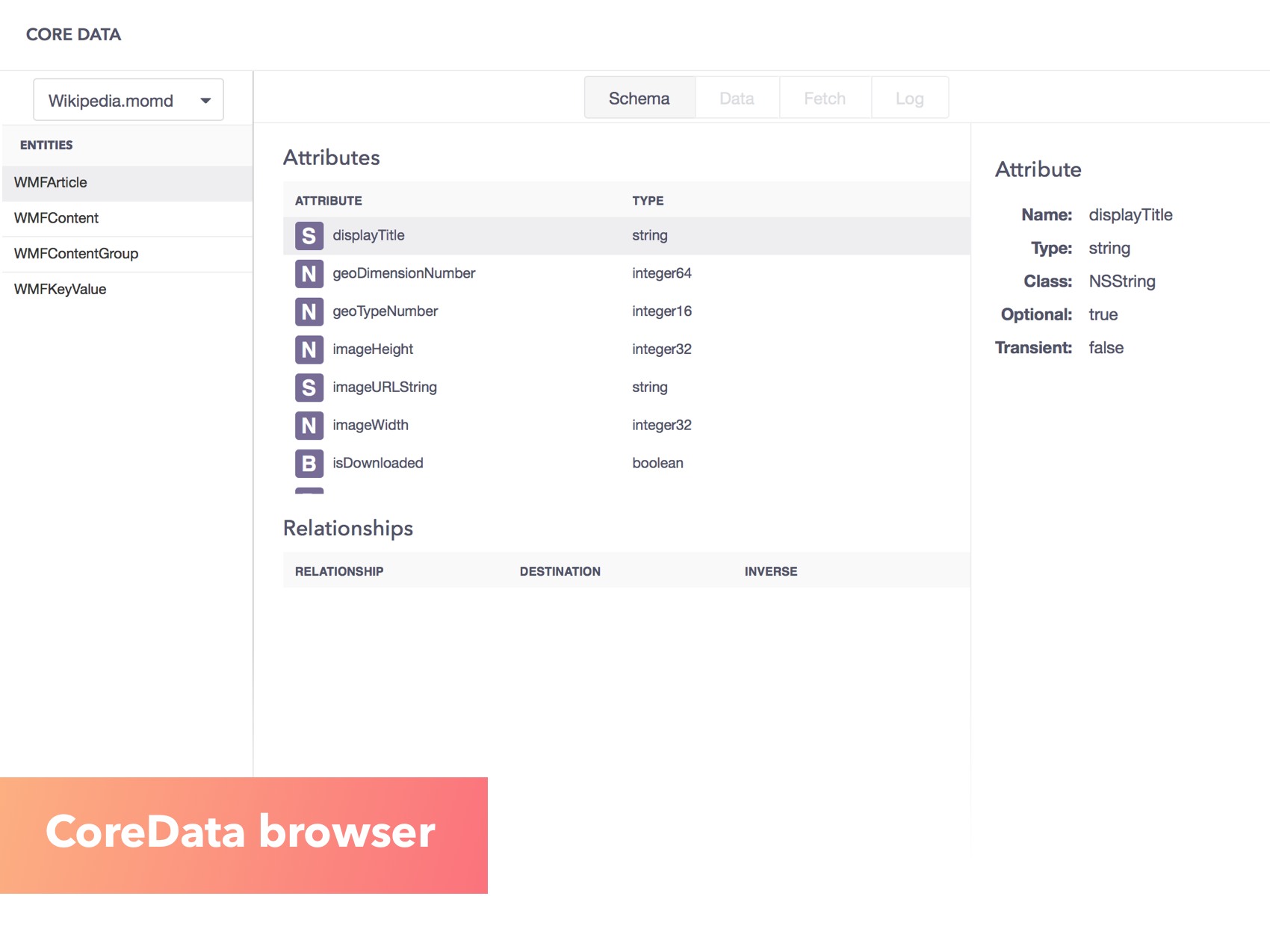Click the string icon beside imageURLString

pyautogui.click(x=309, y=388)
